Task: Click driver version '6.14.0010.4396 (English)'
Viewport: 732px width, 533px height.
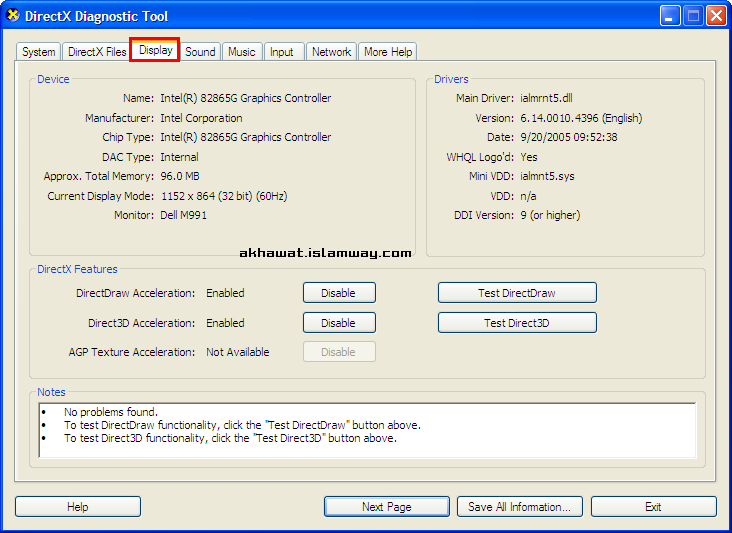Action: coord(581,118)
